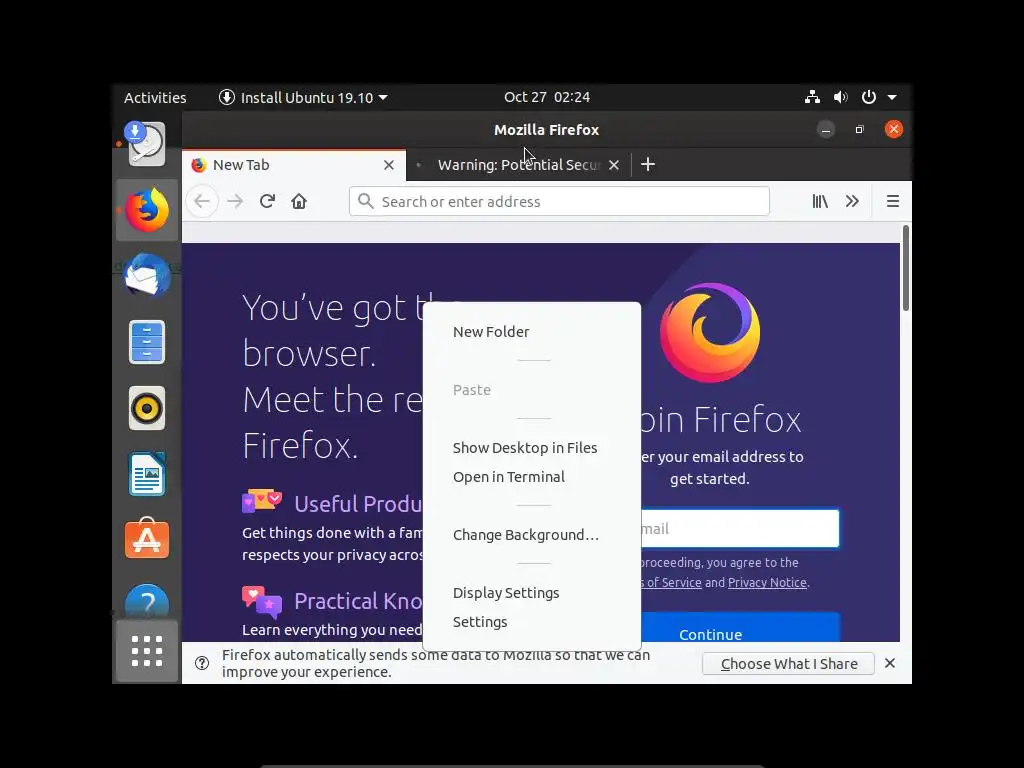Image resolution: width=1024 pixels, height=768 pixels.
Task: Open the Ubuntu installer dock icon
Action: [x=146, y=143]
